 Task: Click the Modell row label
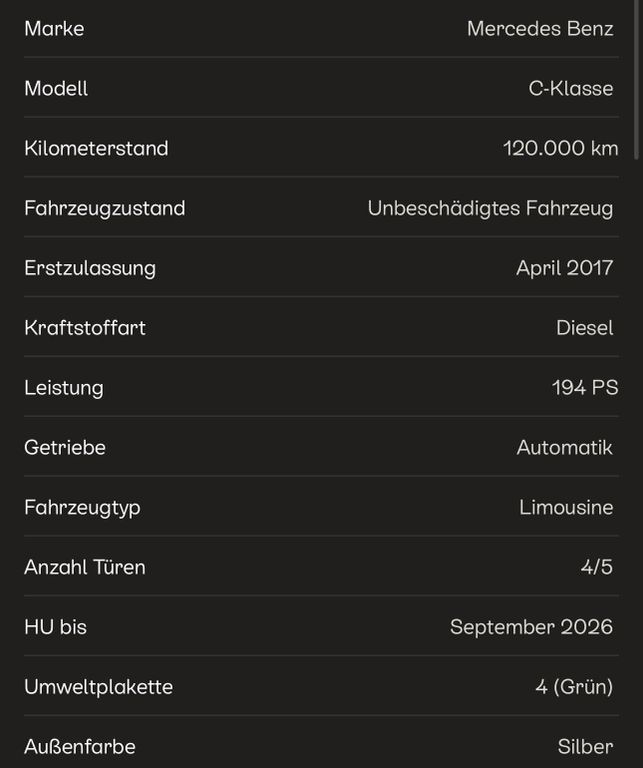coord(56,89)
